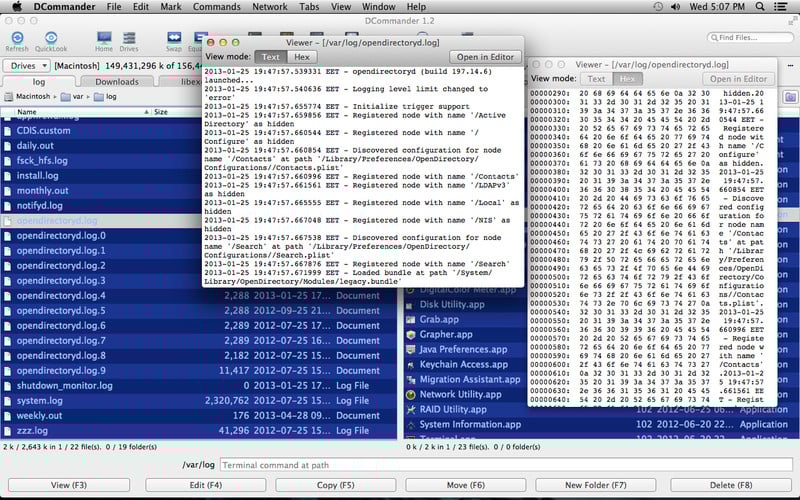Click the View (F3) button
This screenshot has width=800, height=500.
tap(69, 485)
